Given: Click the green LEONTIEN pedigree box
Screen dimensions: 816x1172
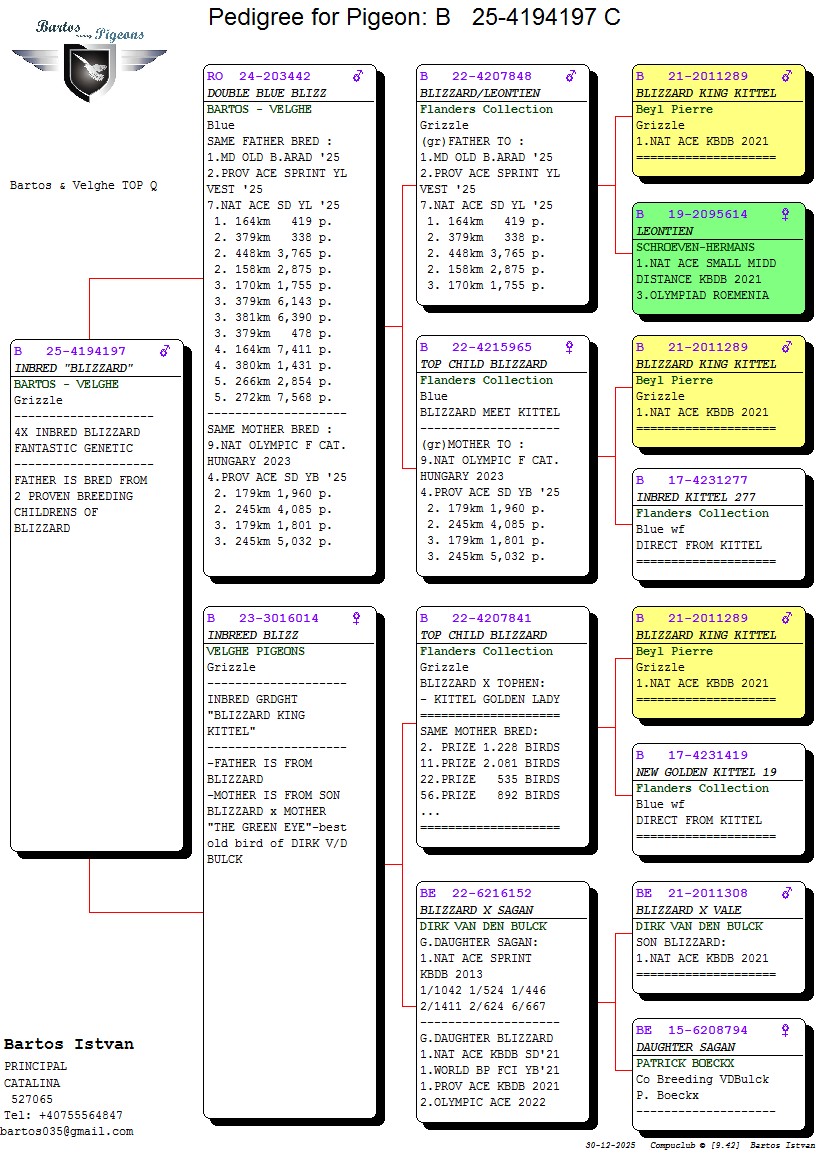Looking at the screenshot, I should 718,260.
